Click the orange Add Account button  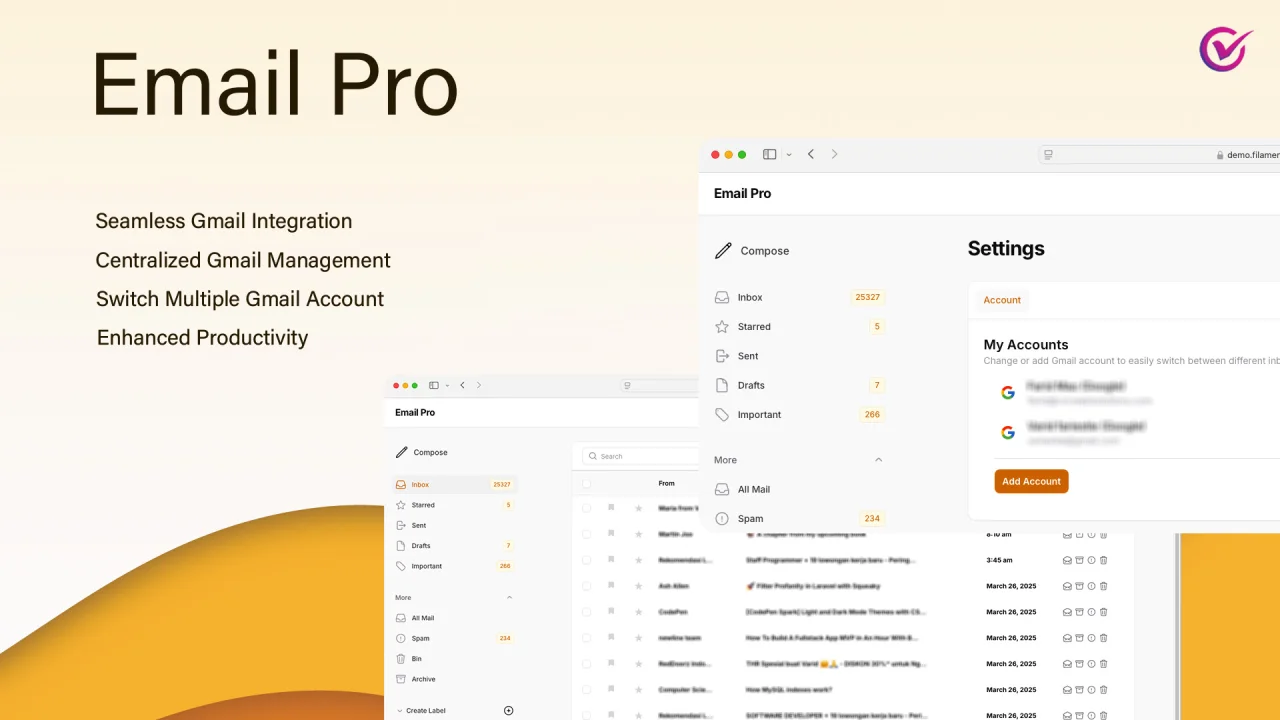[x=1031, y=481]
